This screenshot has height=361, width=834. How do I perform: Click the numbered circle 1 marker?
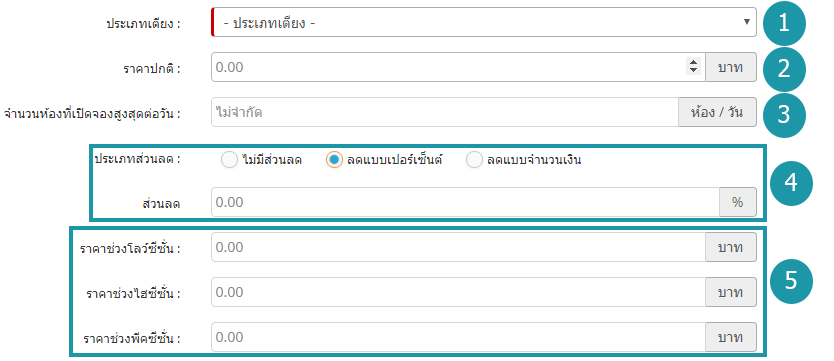tap(784, 23)
